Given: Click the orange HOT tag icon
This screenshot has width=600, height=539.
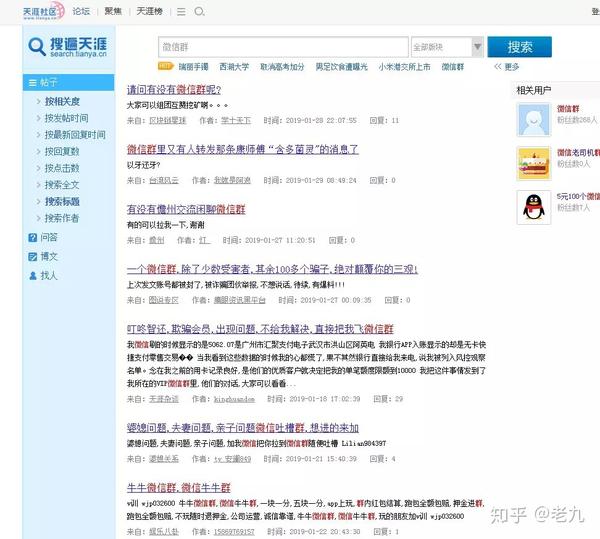Looking at the screenshot, I should [x=166, y=66].
